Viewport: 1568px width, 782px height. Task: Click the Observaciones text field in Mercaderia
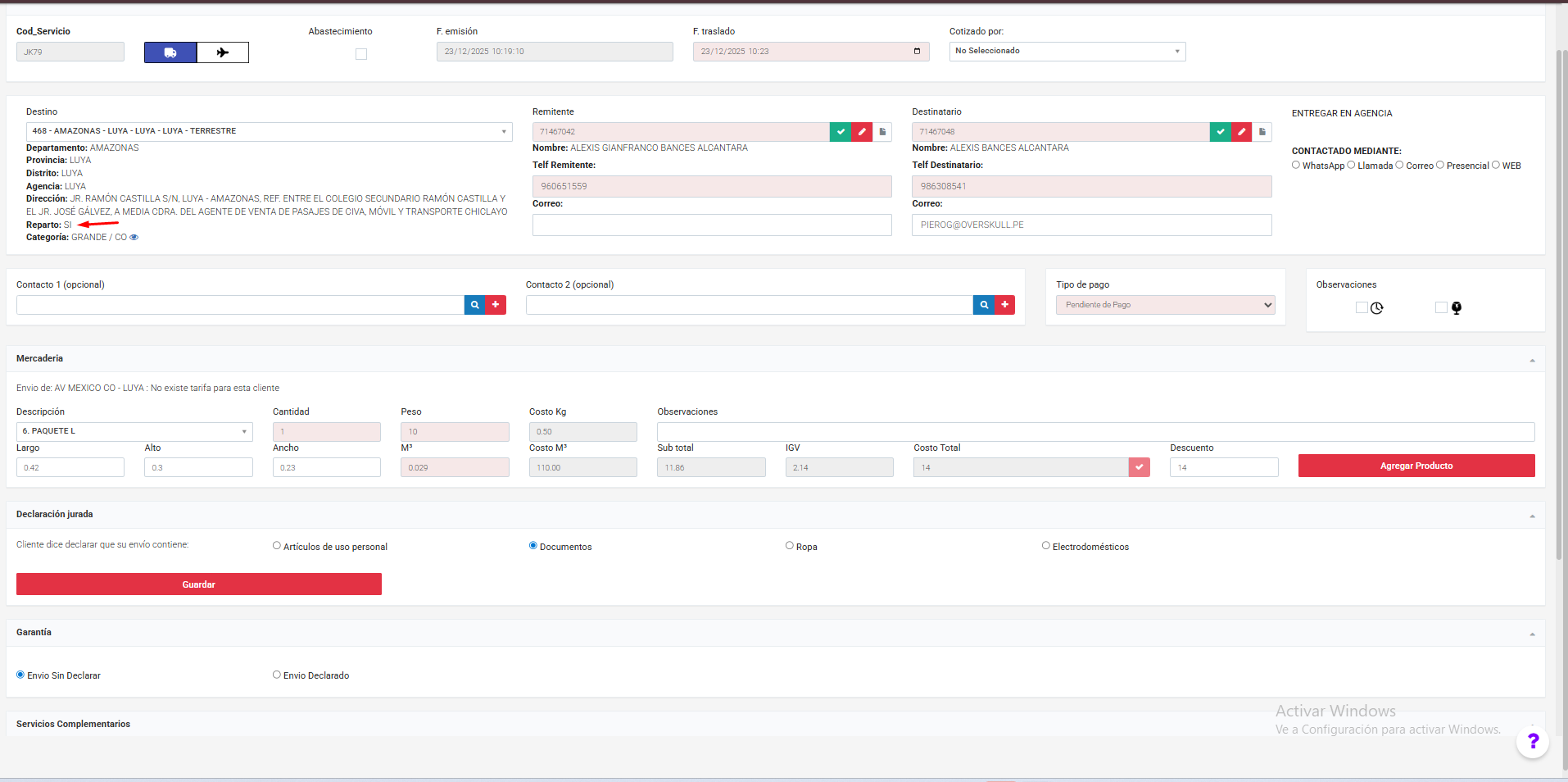tap(1095, 432)
